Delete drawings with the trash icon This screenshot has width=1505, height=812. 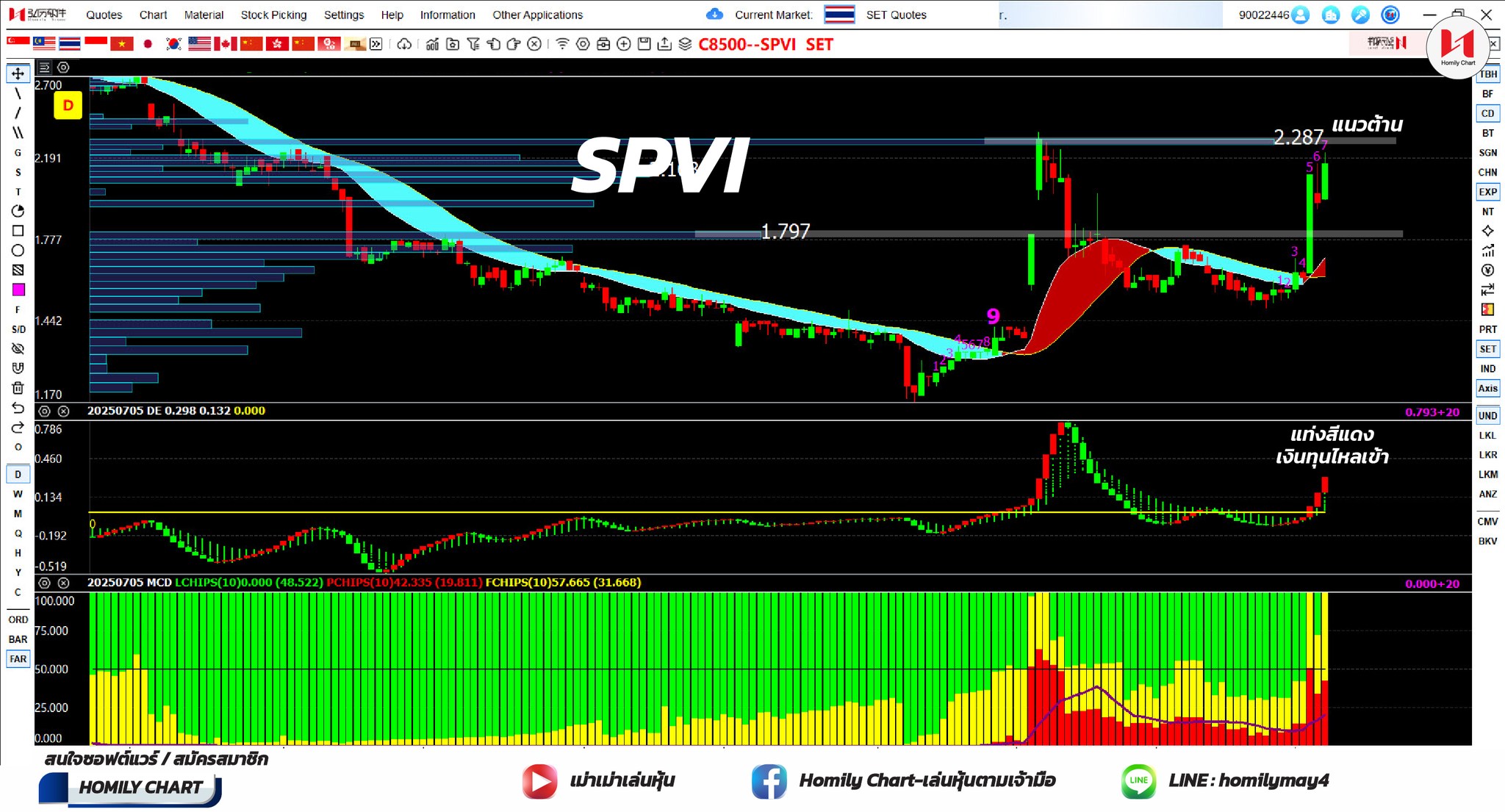[18, 388]
